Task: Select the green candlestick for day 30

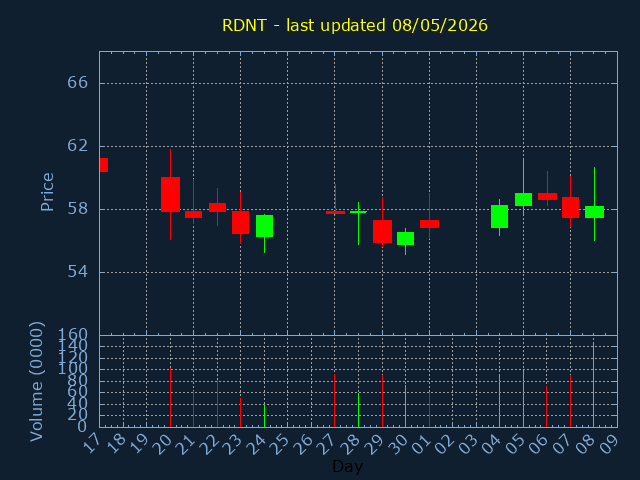Action: tap(405, 238)
